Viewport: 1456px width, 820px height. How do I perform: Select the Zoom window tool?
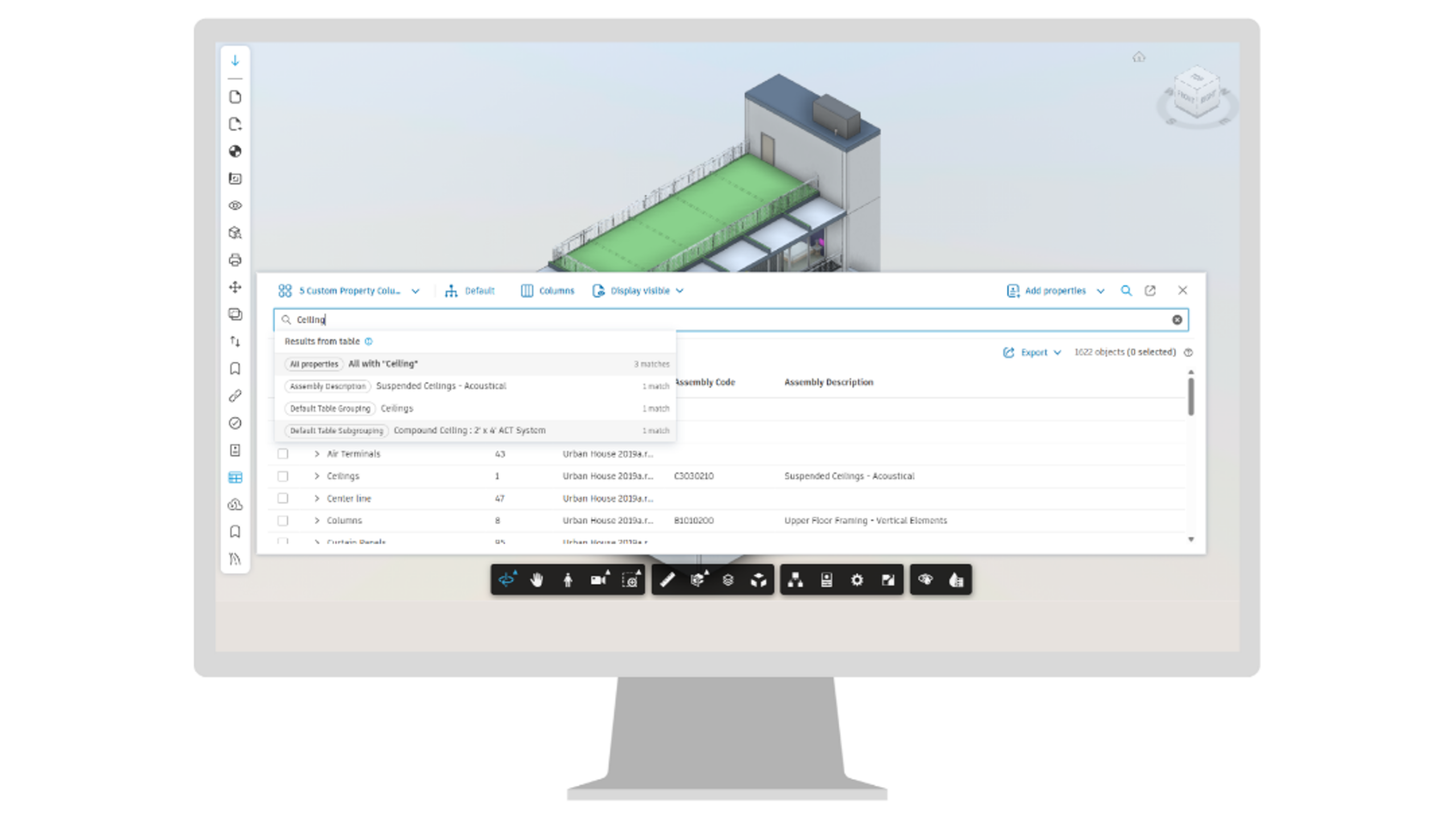tap(630, 580)
